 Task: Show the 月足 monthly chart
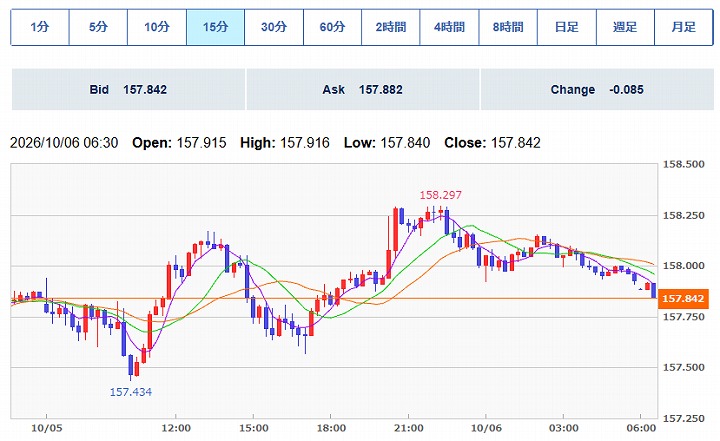[x=684, y=27]
